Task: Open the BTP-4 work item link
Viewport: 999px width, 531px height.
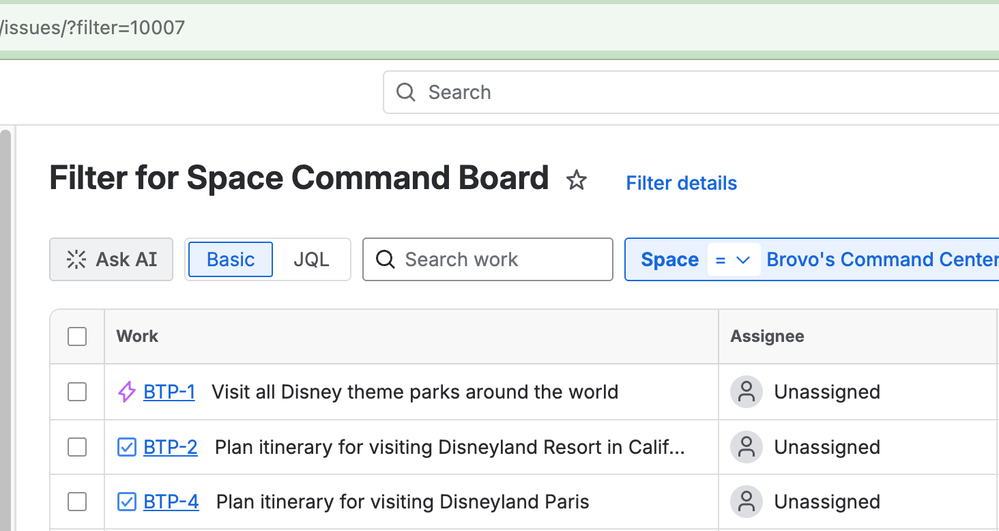Action: (171, 502)
